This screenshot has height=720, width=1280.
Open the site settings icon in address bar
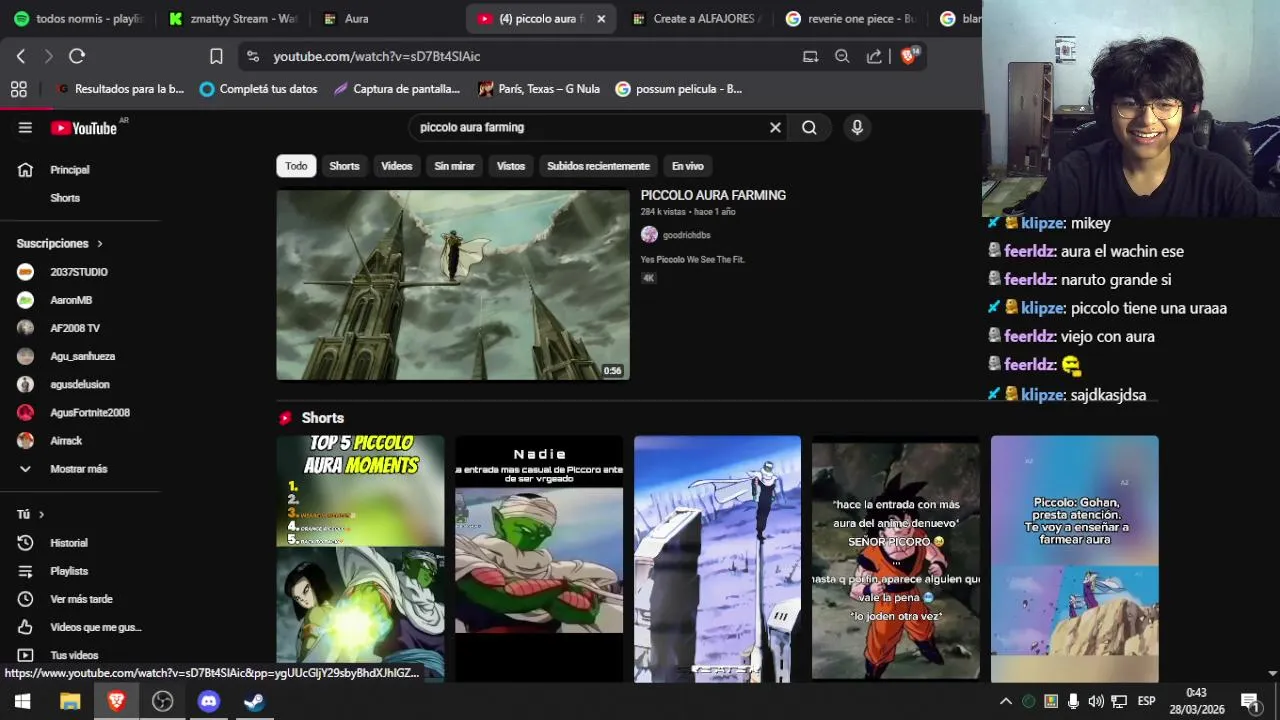tap(252, 57)
